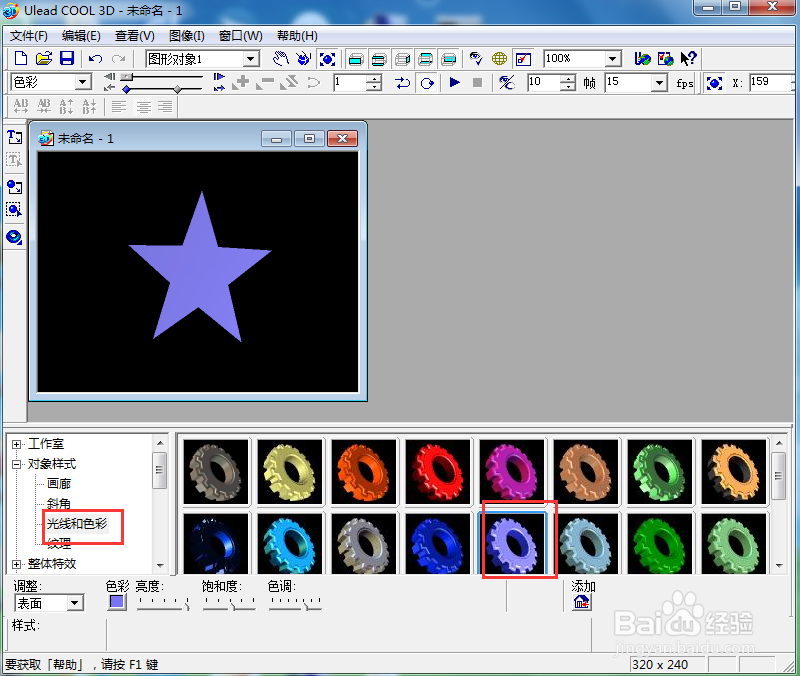The height and width of the screenshot is (676, 800).
Task: Click the 色彩 color swatch
Action: tap(117, 602)
